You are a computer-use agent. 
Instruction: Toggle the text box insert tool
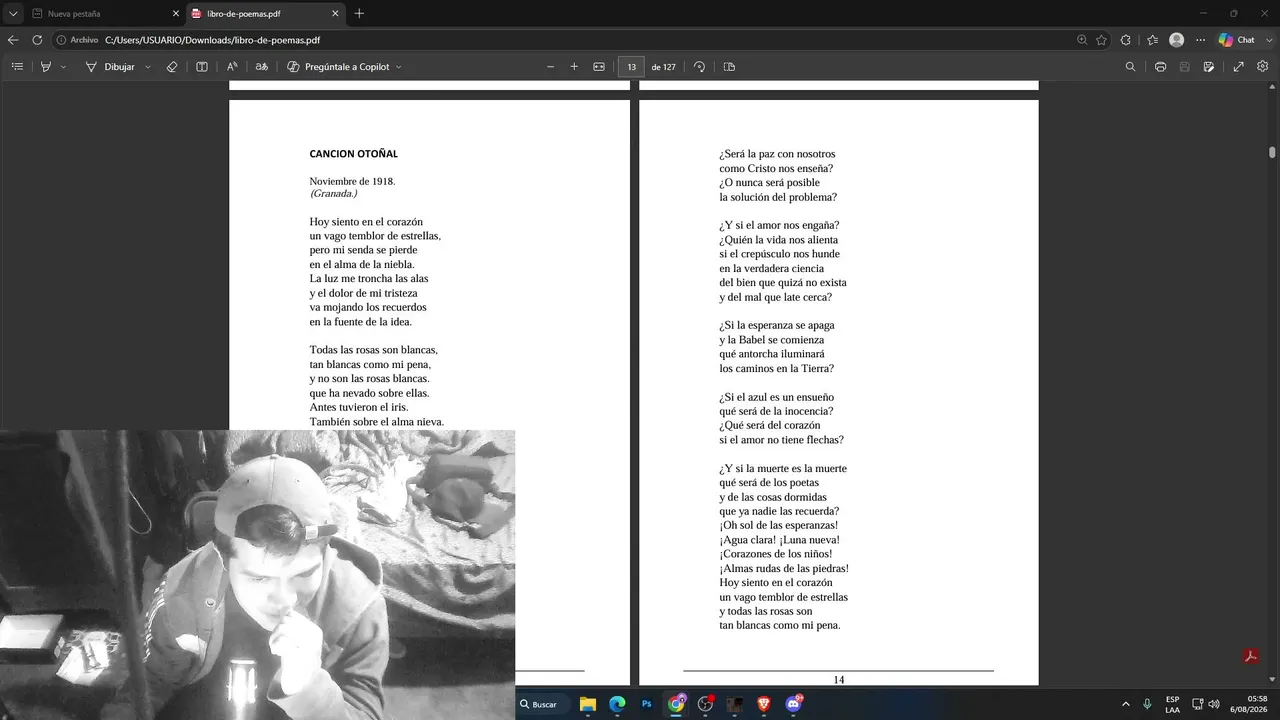click(x=202, y=67)
